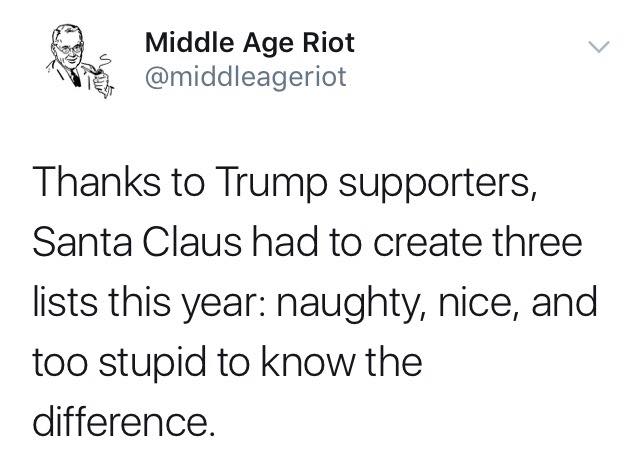The width and height of the screenshot is (640, 460).
Task: Click the word "Claus" in the tweet
Action: coord(192,242)
